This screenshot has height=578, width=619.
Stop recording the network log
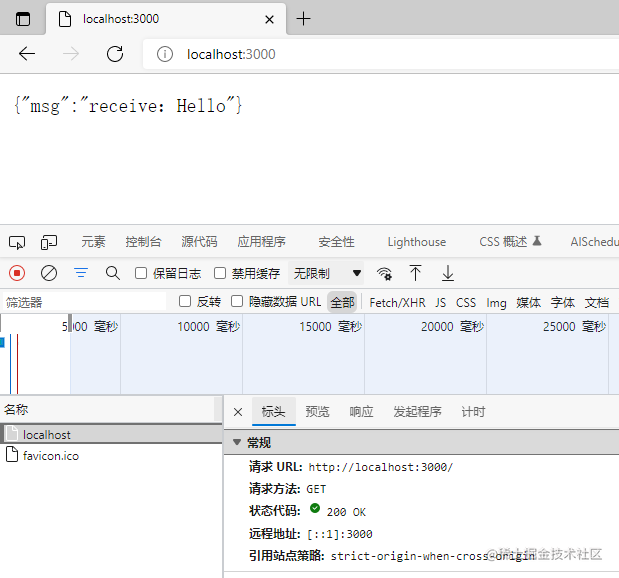17,273
